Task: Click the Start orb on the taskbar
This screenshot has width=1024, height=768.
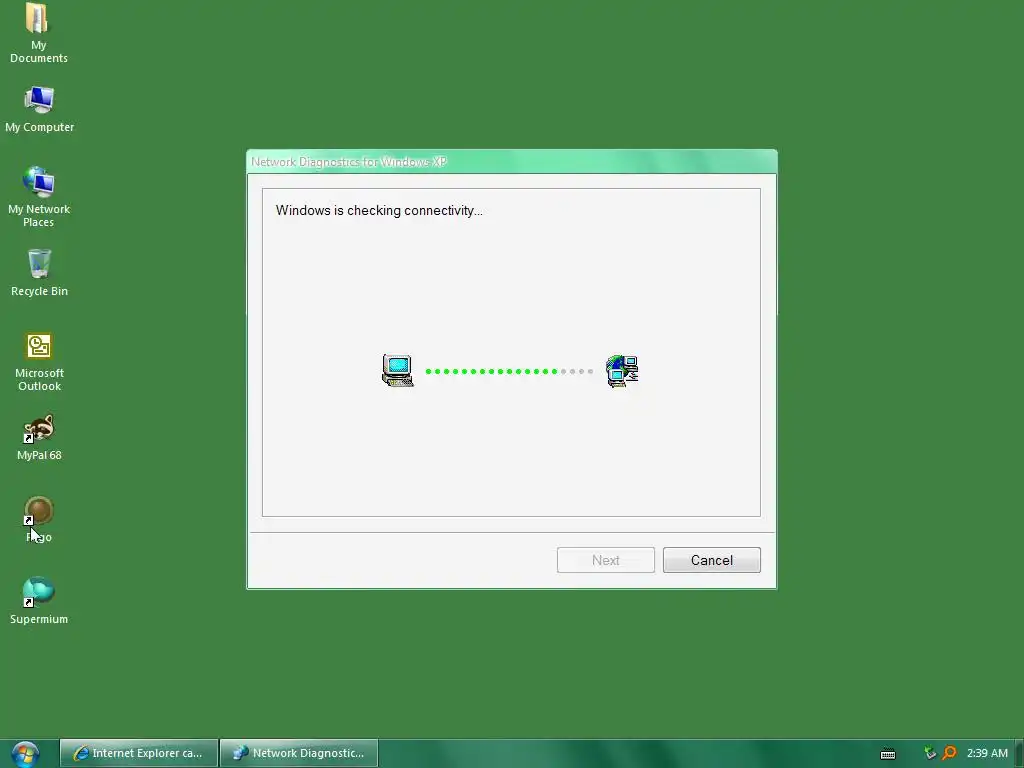Action: coord(25,754)
